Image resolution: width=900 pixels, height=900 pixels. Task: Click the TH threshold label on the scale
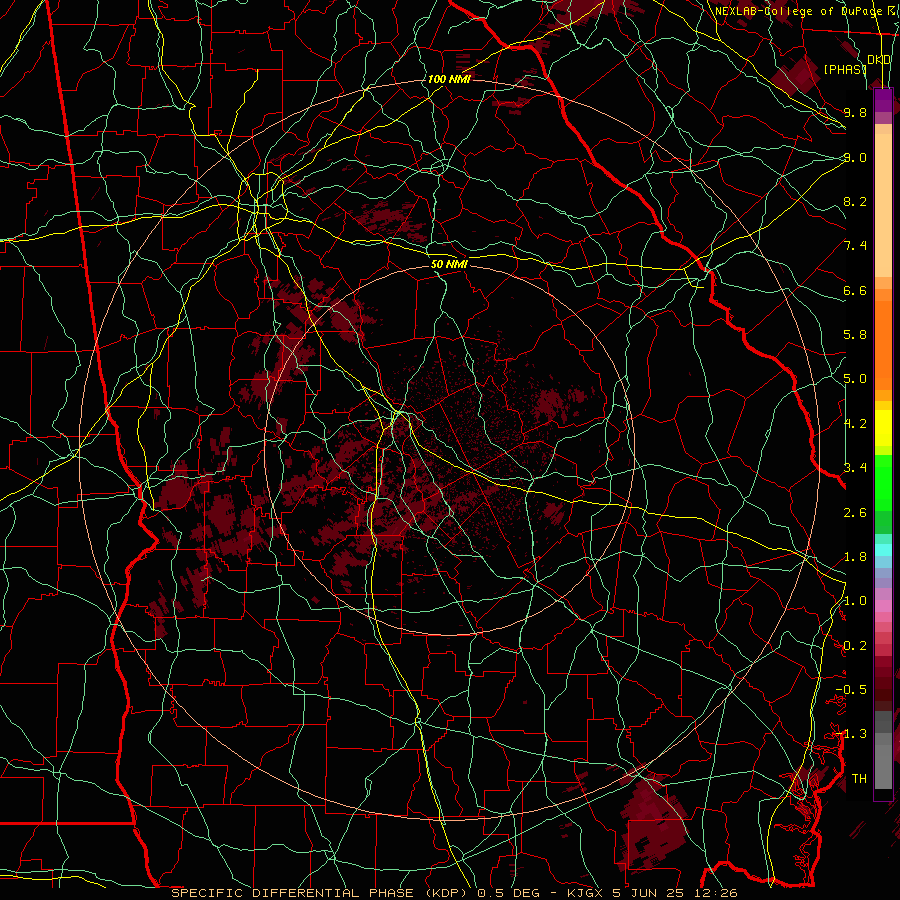click(859, 779)
